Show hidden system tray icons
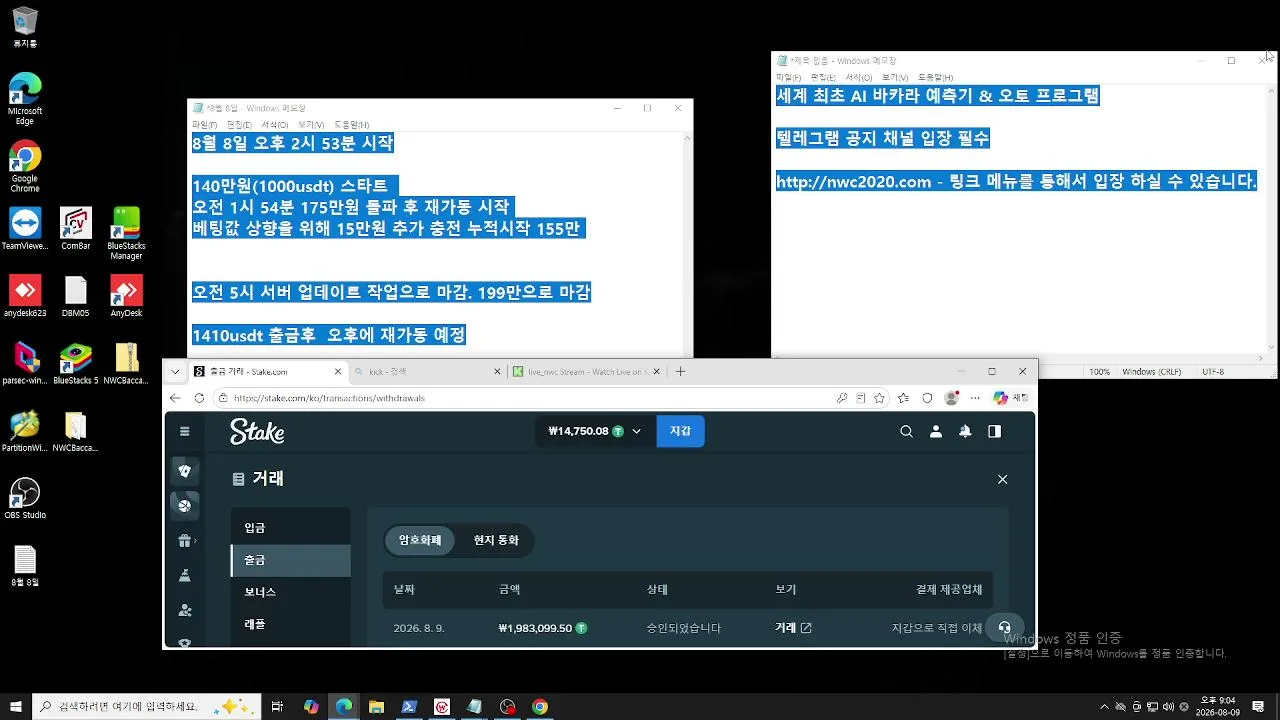 point(1104,707)
